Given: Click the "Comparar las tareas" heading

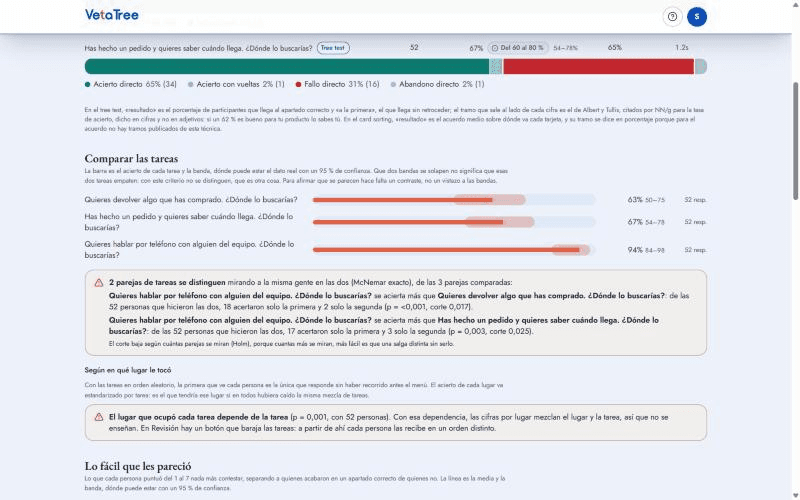Looking at the screenshot, I should point(131,159).
